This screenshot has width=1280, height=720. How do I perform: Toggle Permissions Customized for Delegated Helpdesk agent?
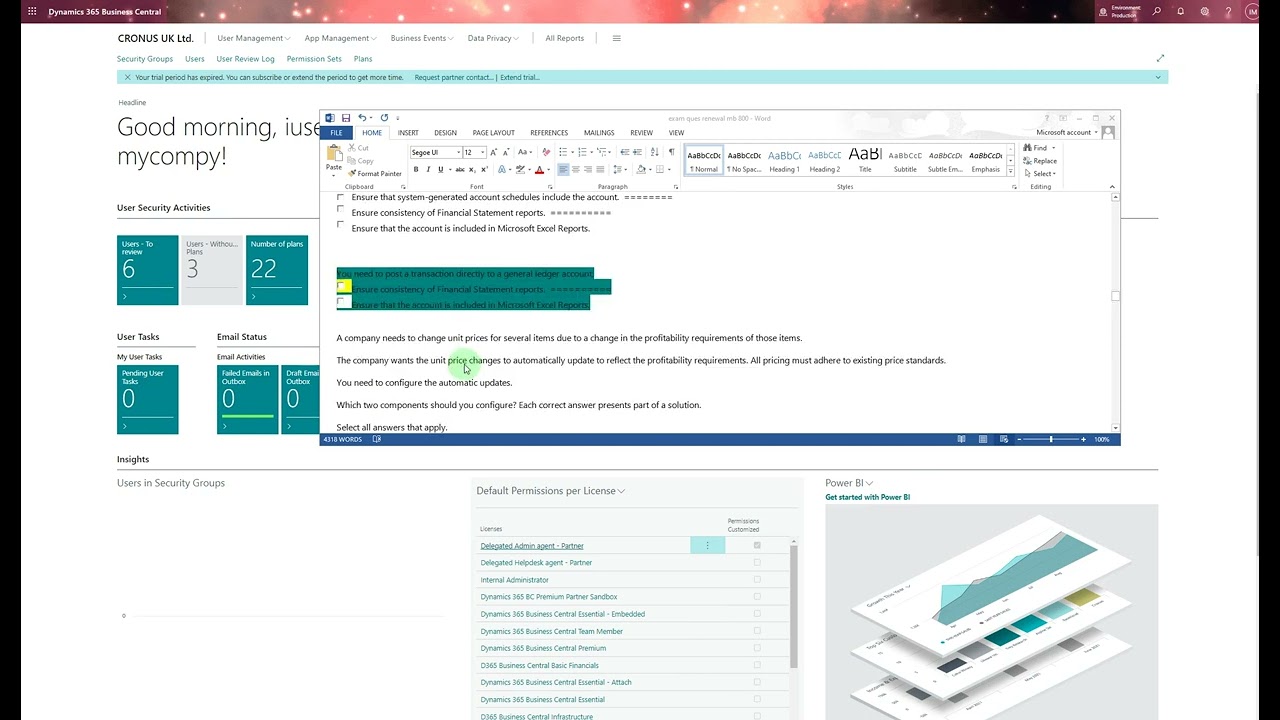tap(757, 562)
